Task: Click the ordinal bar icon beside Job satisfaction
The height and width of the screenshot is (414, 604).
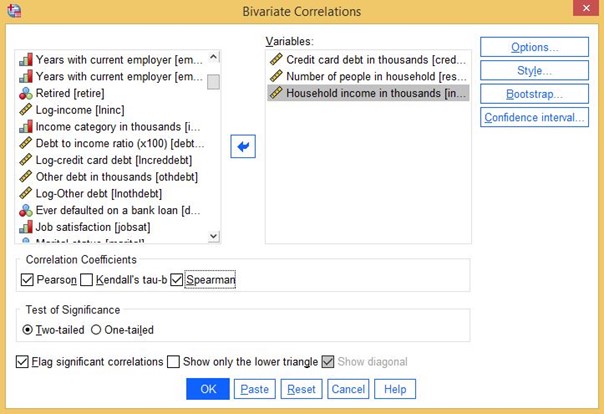Action: point(26,228)
